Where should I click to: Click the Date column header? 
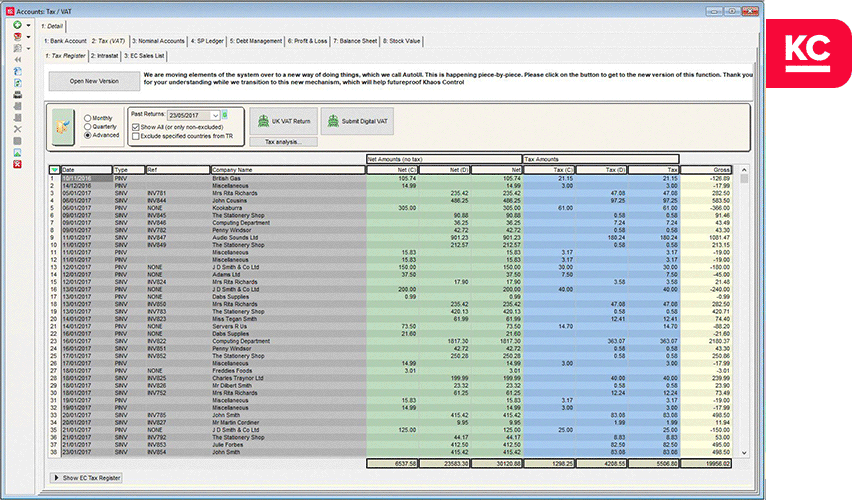[x=87, y=170]
